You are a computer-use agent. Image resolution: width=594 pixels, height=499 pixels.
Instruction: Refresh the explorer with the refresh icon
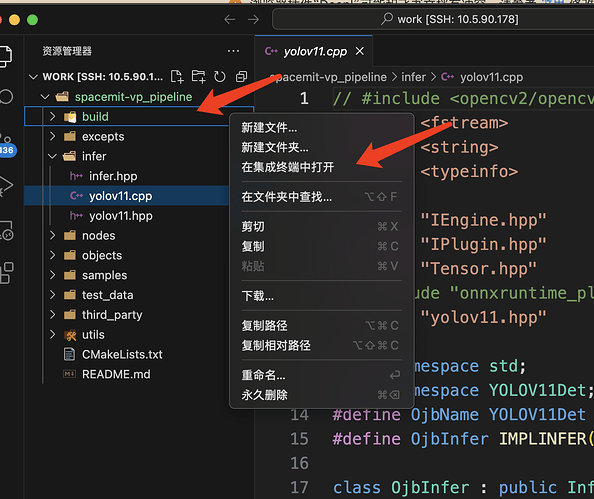coord(220,77)
